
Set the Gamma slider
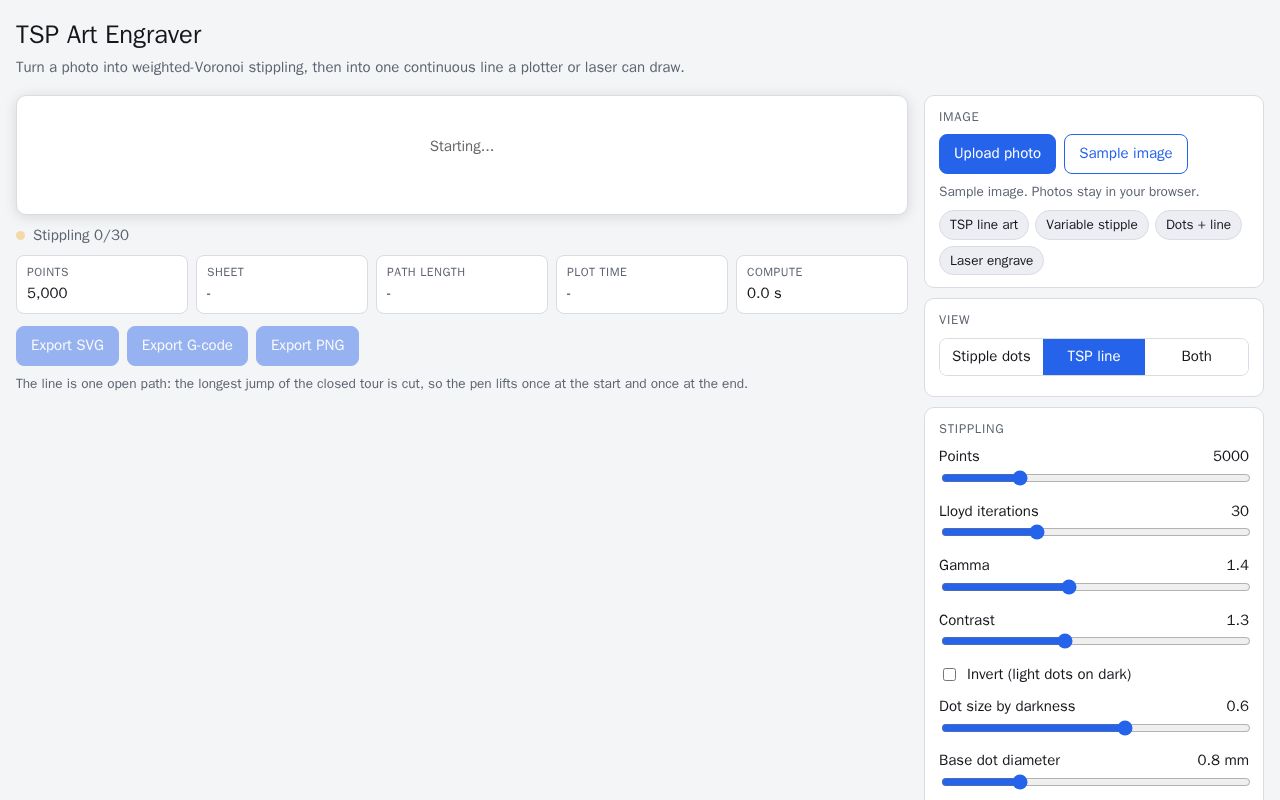pyautogui.click(x=1095, y=587)
